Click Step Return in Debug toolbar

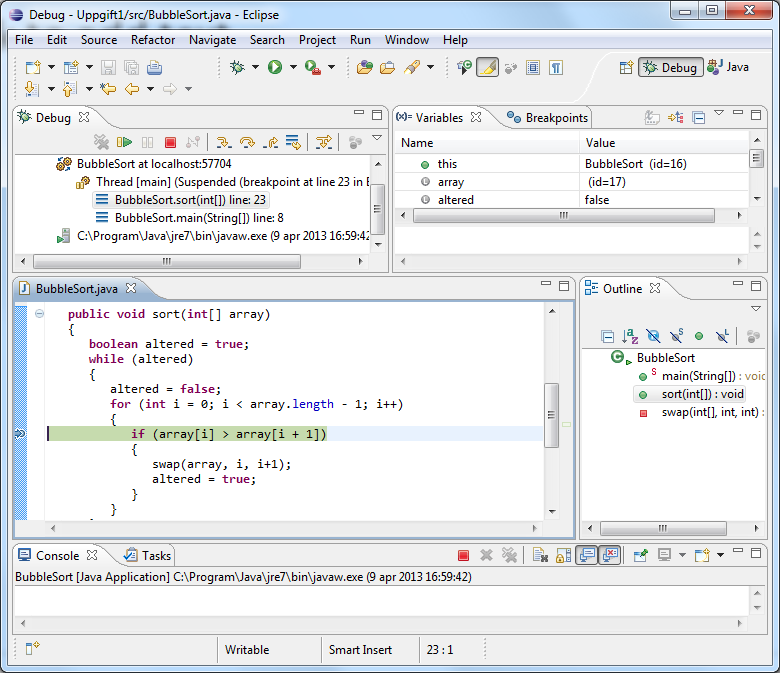(271, 143)
